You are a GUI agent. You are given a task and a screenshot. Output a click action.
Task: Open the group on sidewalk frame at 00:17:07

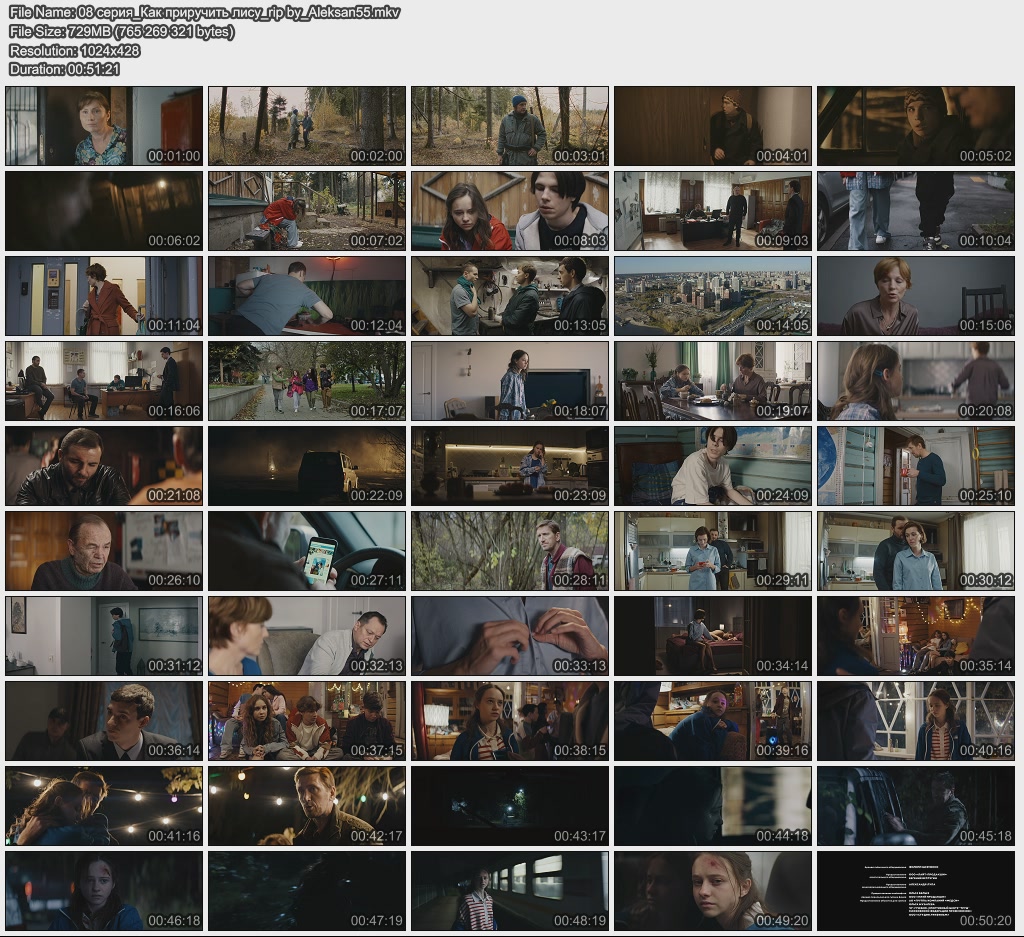[x=307, y=381]
